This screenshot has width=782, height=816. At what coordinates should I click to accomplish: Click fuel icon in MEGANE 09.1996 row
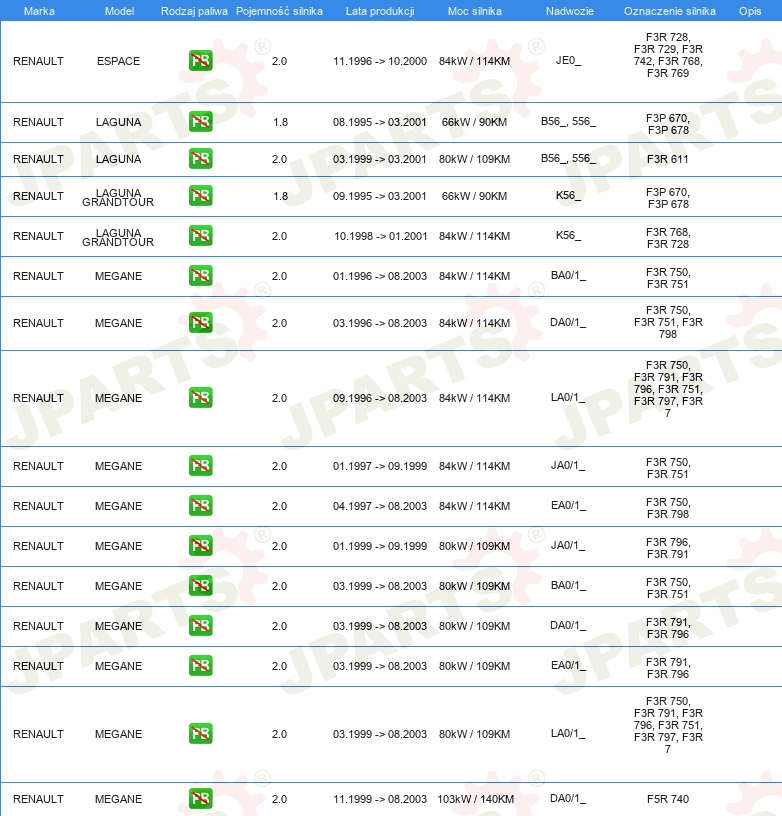coord(200,398)
